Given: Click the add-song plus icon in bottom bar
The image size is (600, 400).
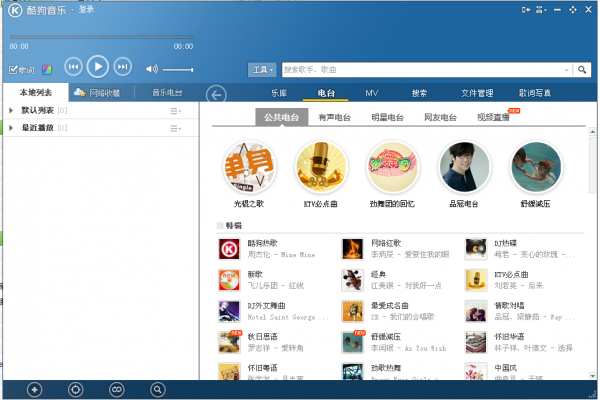Looking at the screenshot, I should pos(34,390).
